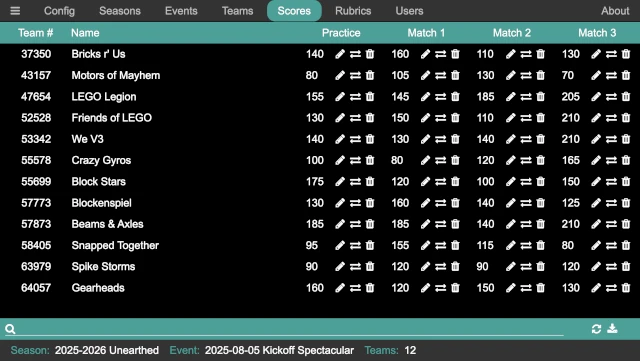Click Gearheads team name
640x361 pixels.
98,287
